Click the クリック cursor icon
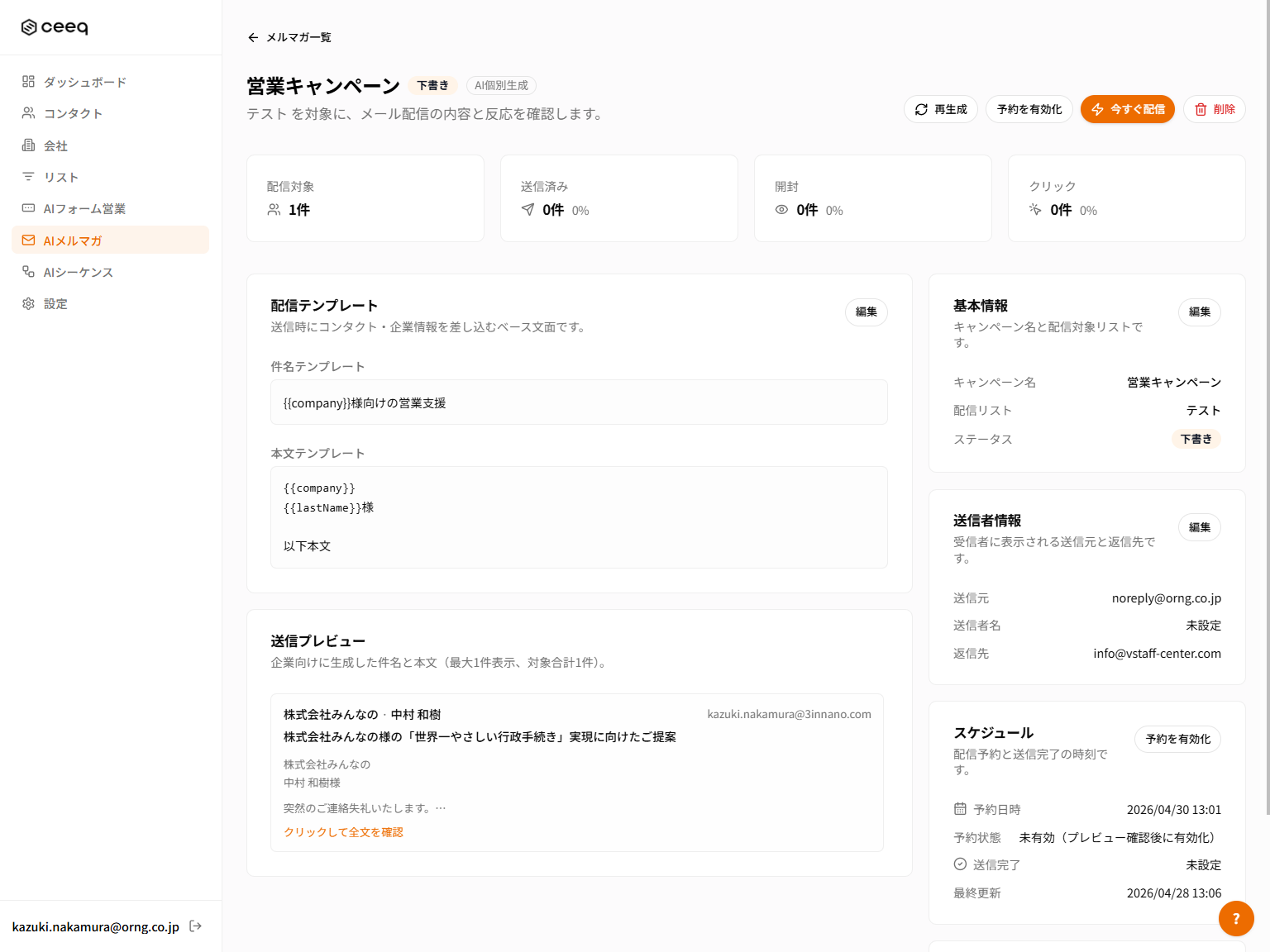This screenshot has height=952, width=1270. click(x=1035, y=210)
